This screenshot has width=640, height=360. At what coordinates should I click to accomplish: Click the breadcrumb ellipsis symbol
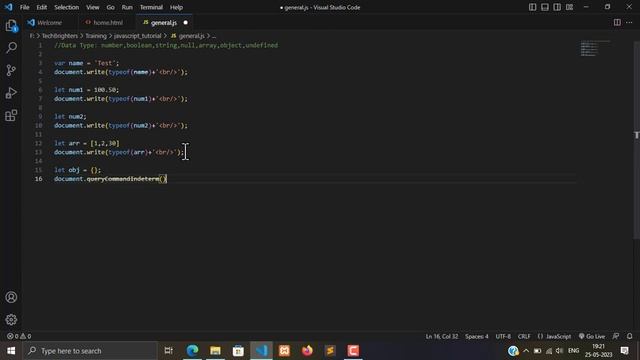point(214,36)
